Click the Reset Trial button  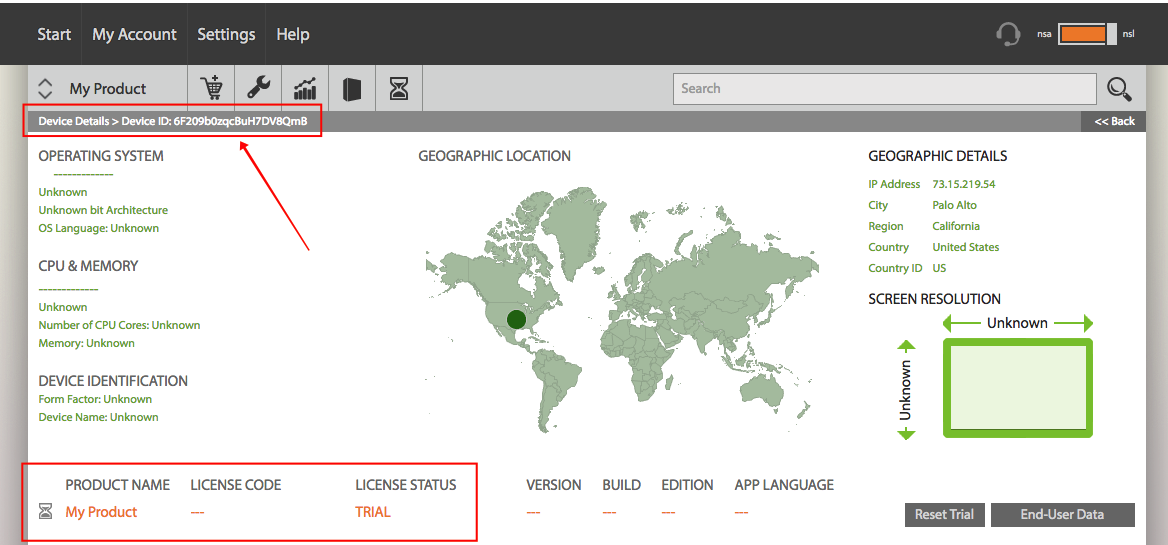coord(945,514)
